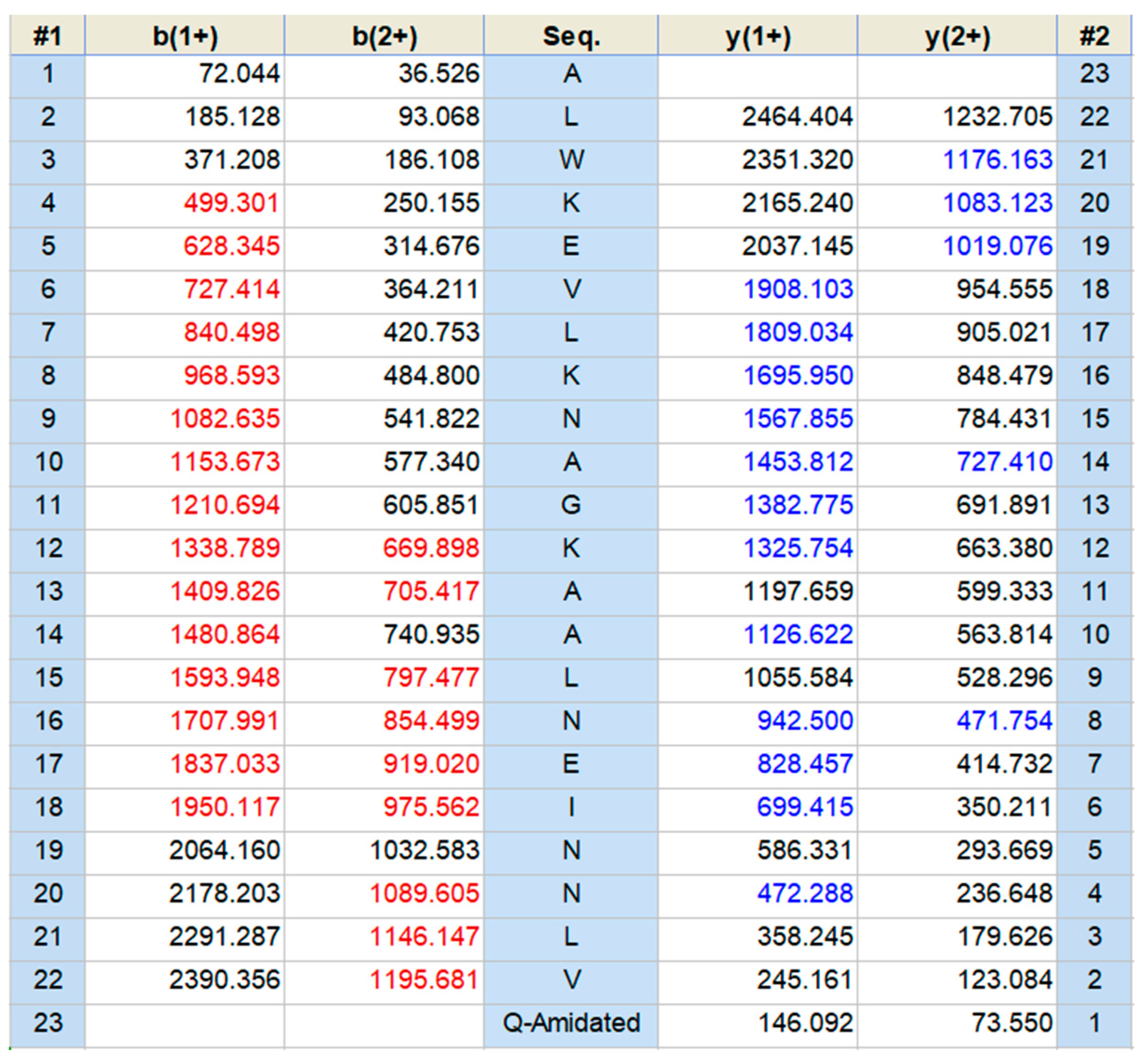Click the #2 column header
Screen dimensions: 1144x1064
point(1095,36)
